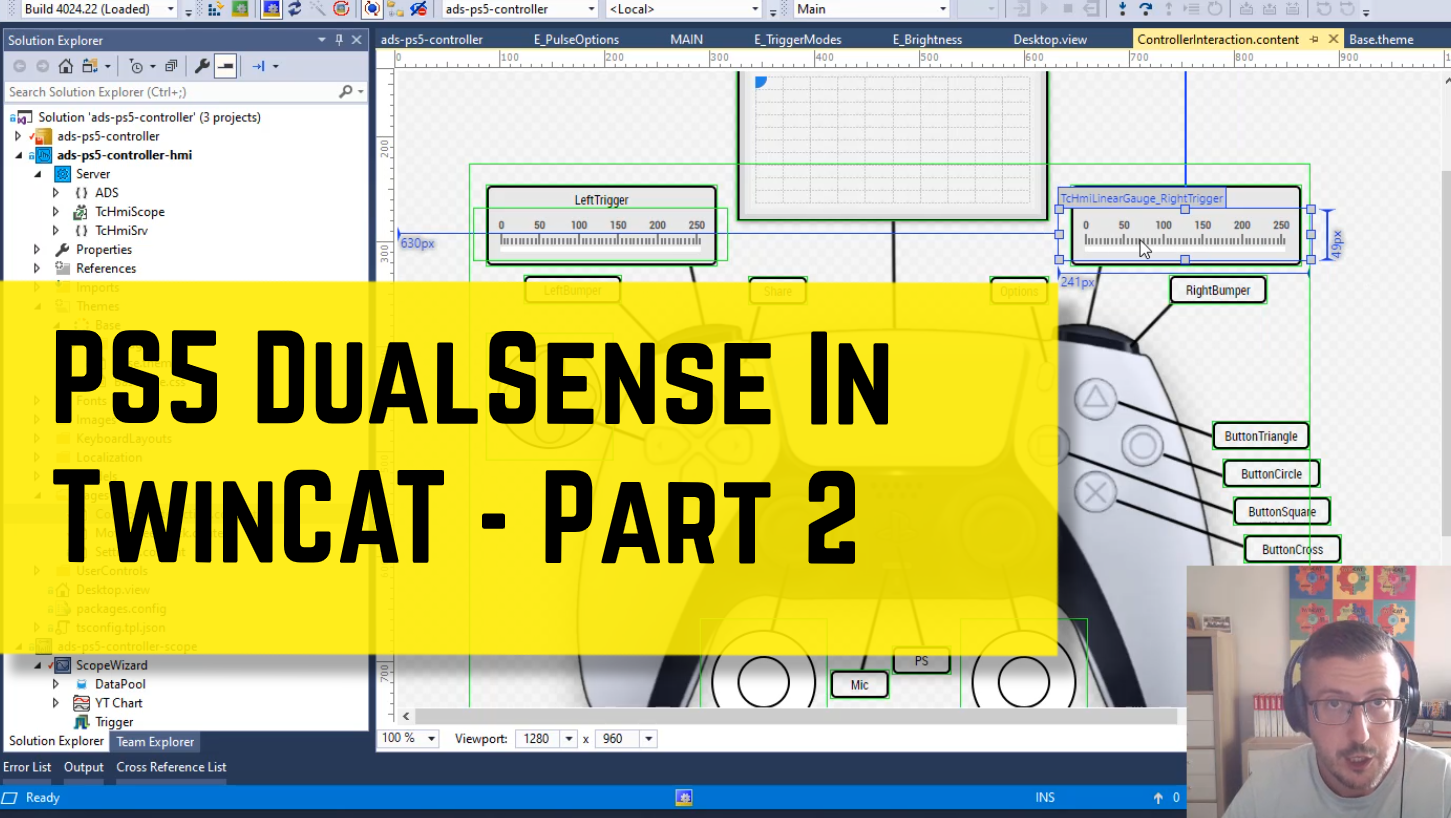Open Error List panel tab

[27, 767]
